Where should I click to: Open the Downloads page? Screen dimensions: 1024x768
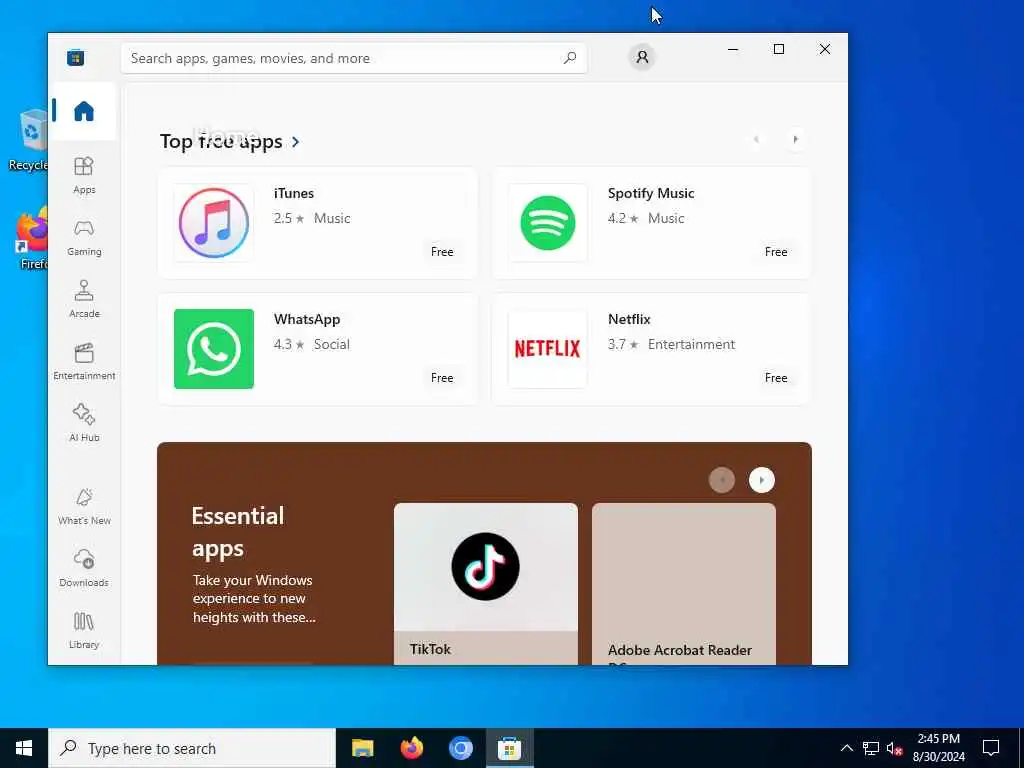pyautogui.click(x=84, y=568)
